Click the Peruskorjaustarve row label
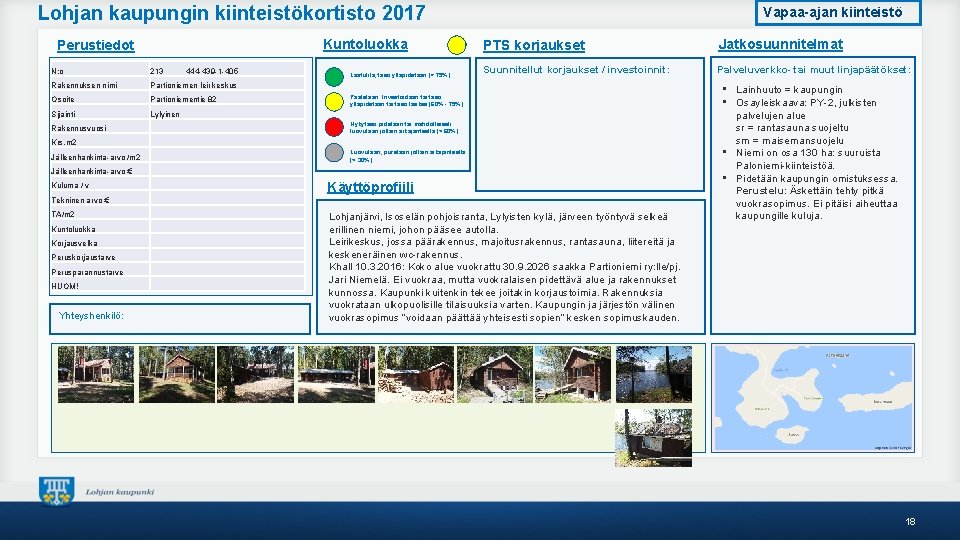 83,257
